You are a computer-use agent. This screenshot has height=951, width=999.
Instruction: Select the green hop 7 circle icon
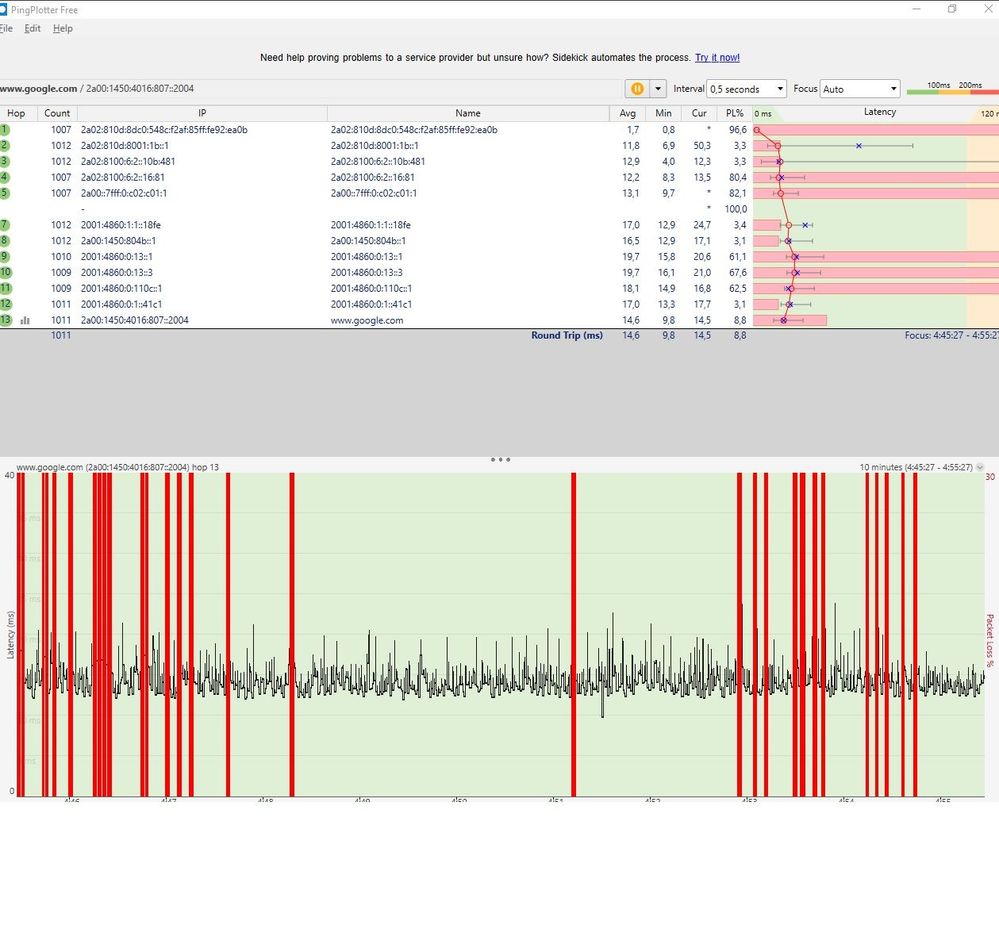pyautogui.click(x=5, y=225)
